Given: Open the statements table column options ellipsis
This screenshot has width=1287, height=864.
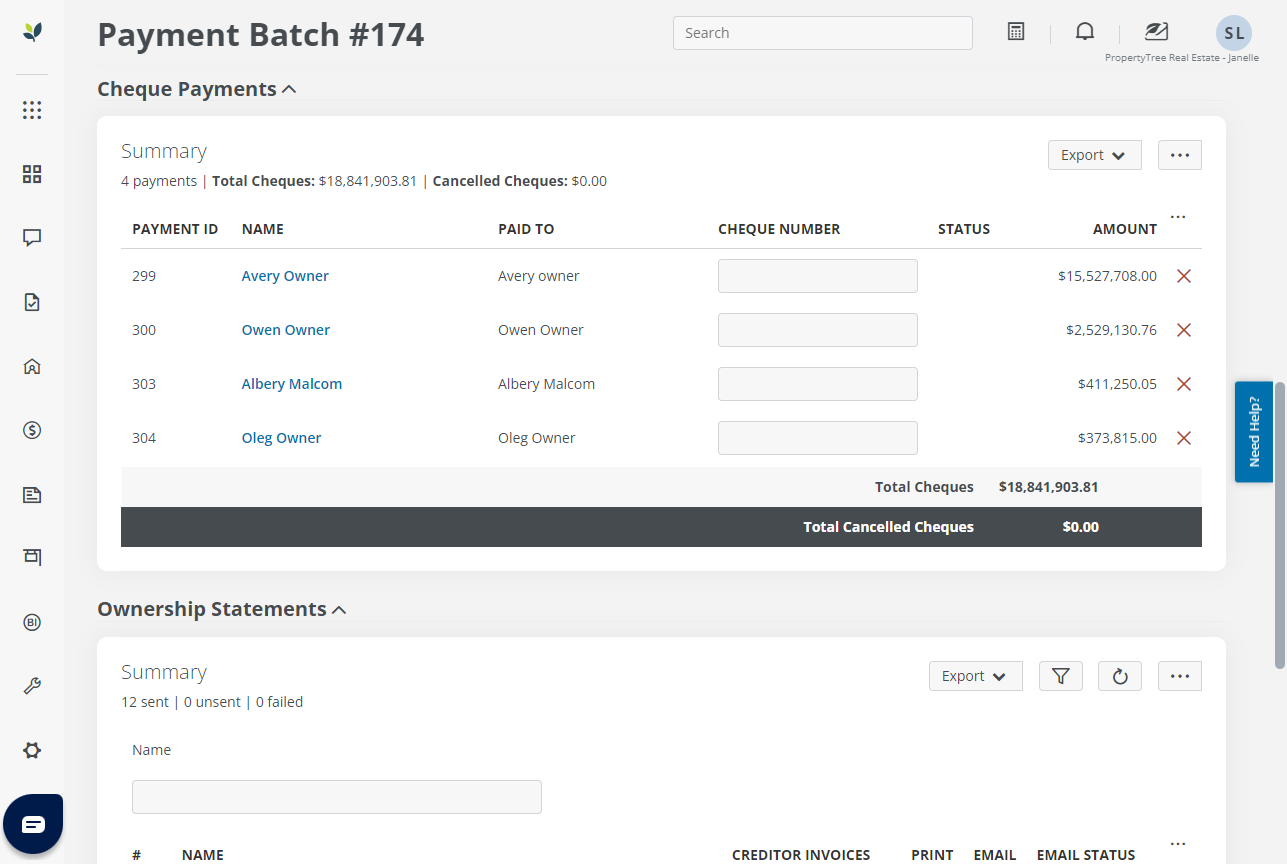Looking at the screenshot, I should [1178, 843].
